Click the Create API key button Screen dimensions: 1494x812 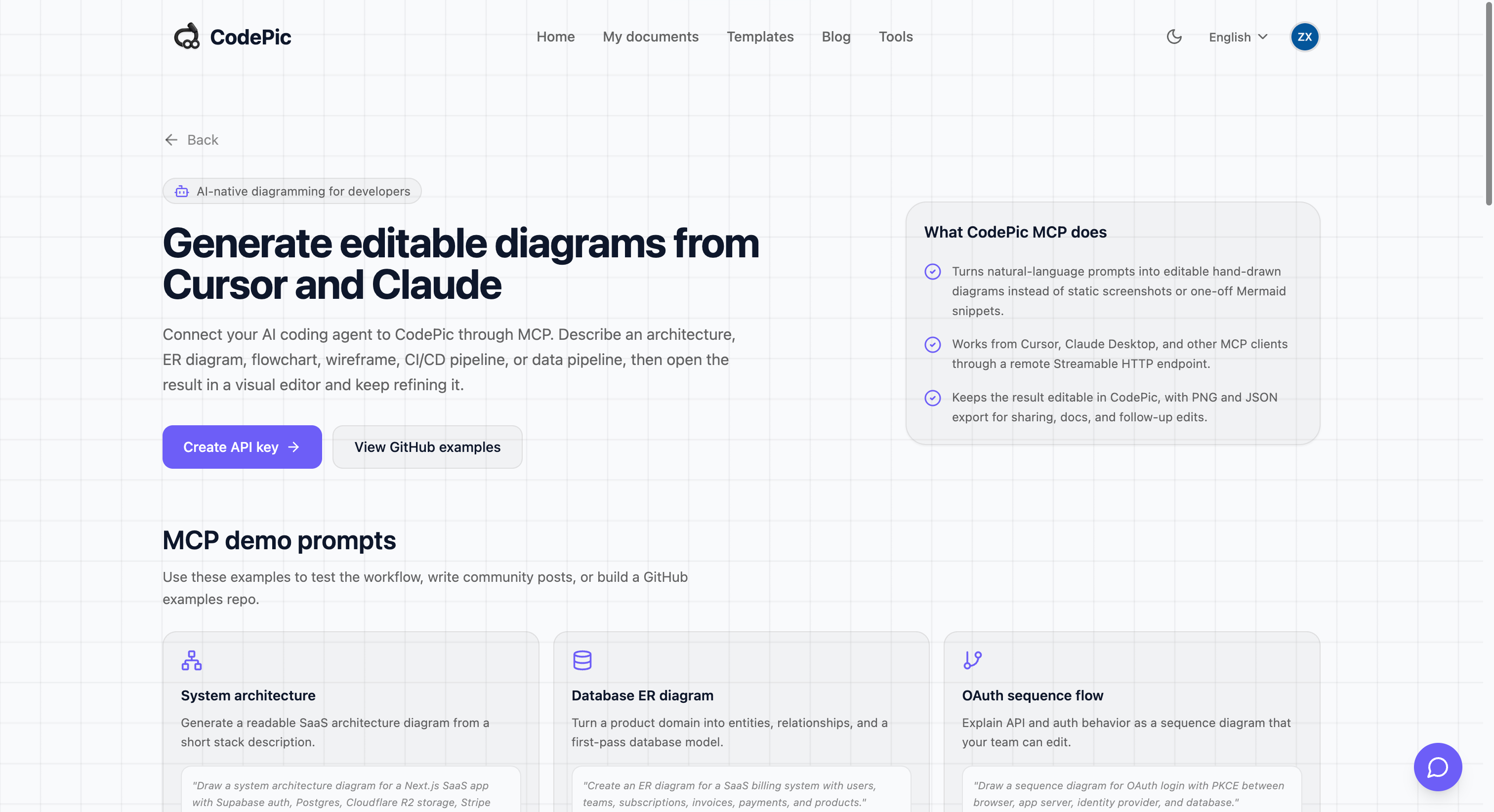coord(242,447)
